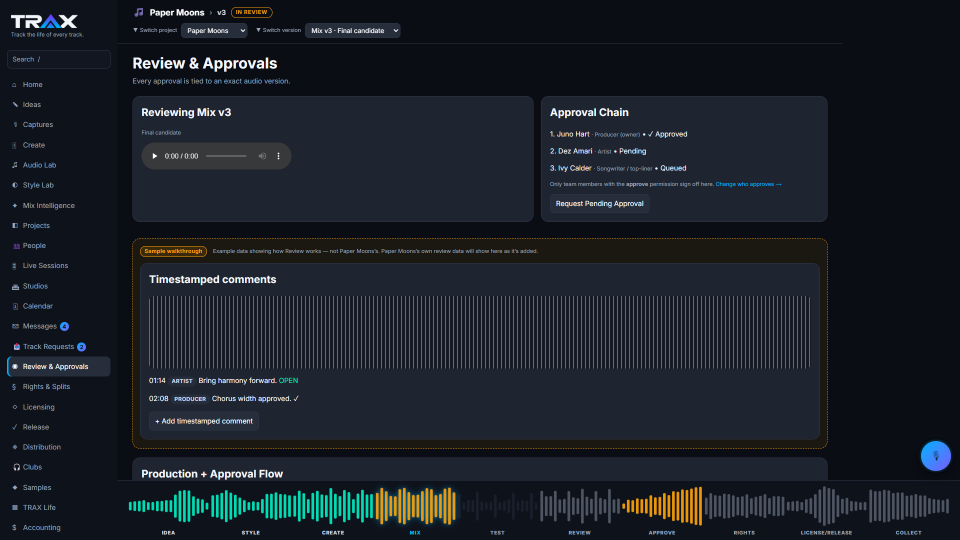This screenshot has height=540, width=960.
Task: Open Accounting
Action: [x=42, y=528]
